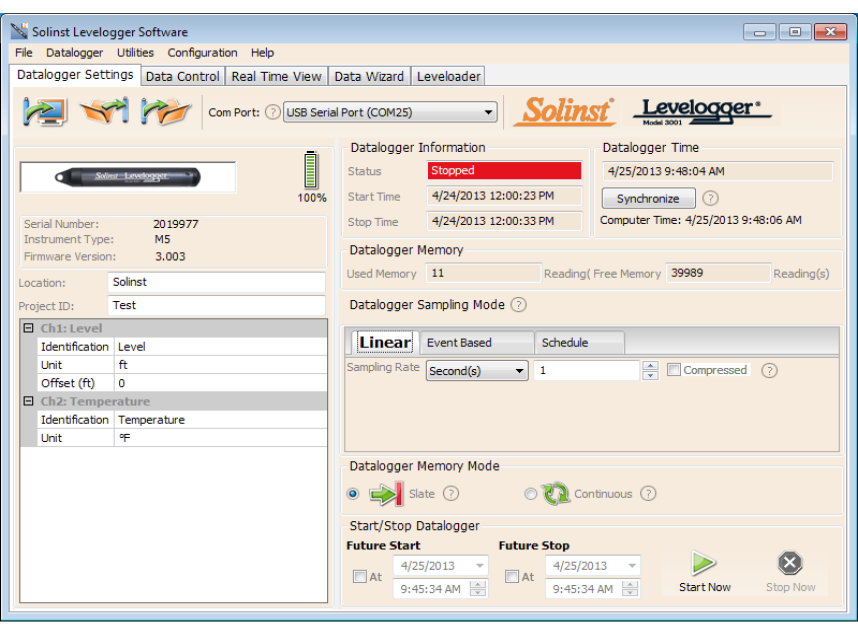Switch to the Real Time View tab
Image resolution: width=858 pixels, height=634 pixels.
[276, 76]
